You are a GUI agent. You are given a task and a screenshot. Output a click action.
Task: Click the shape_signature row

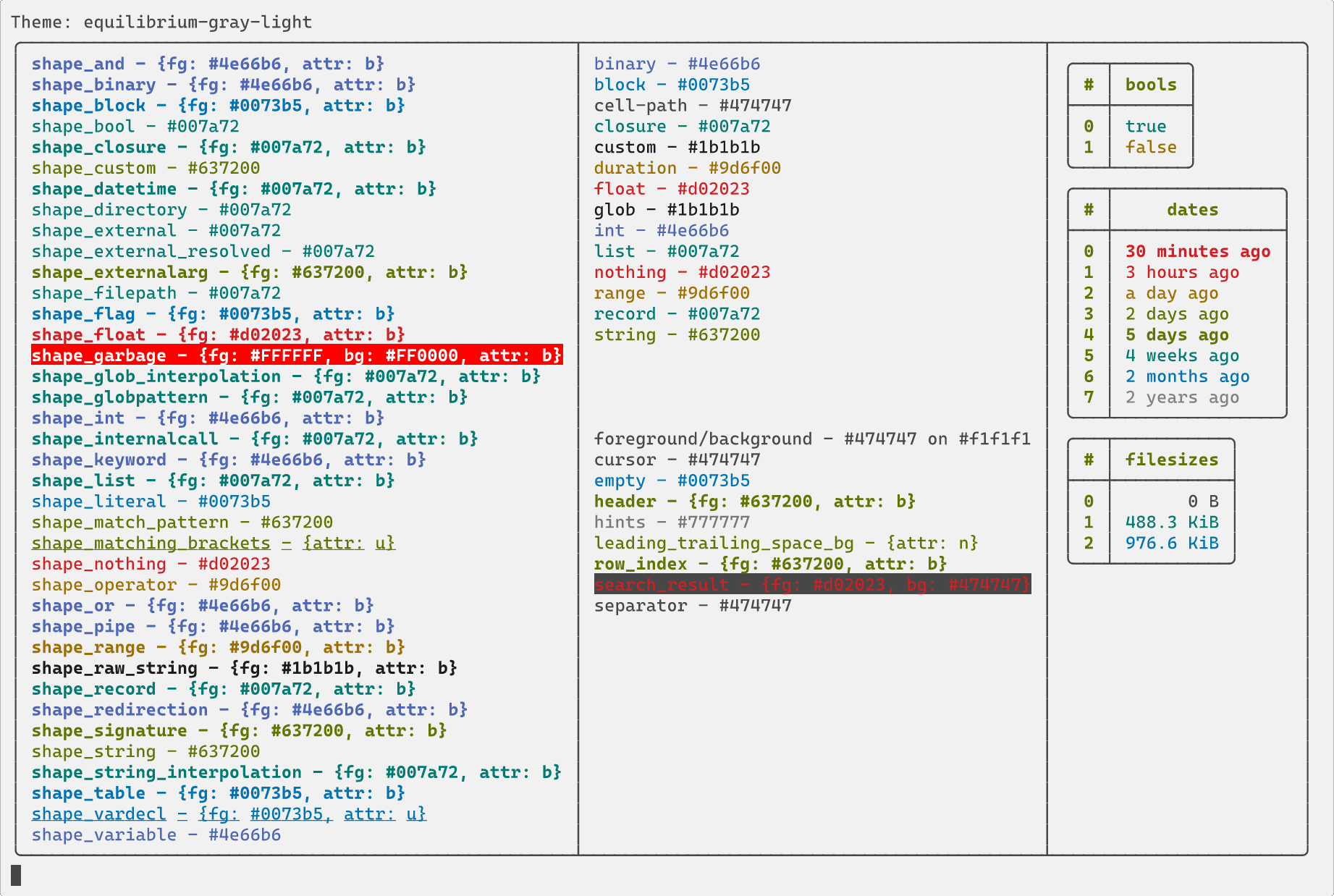pyautogui.click(x=240, y=731)
